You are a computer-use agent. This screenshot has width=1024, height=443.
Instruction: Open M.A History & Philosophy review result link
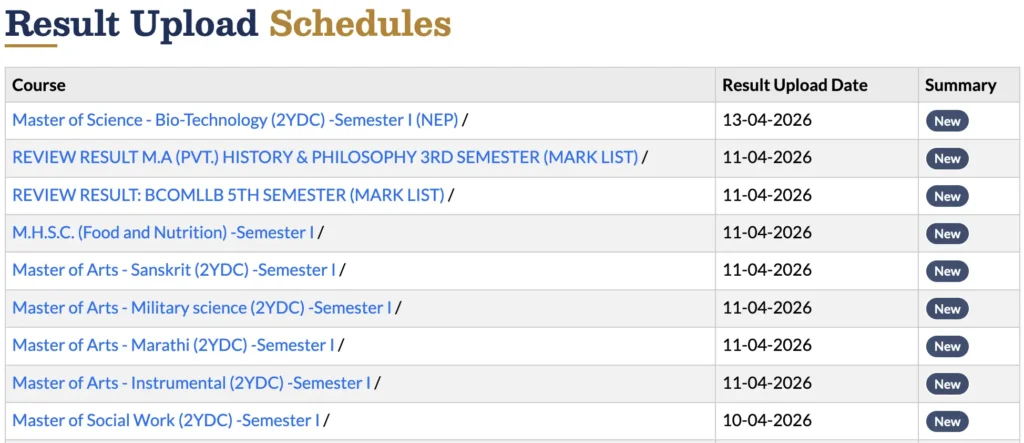[x=325, y=157]
